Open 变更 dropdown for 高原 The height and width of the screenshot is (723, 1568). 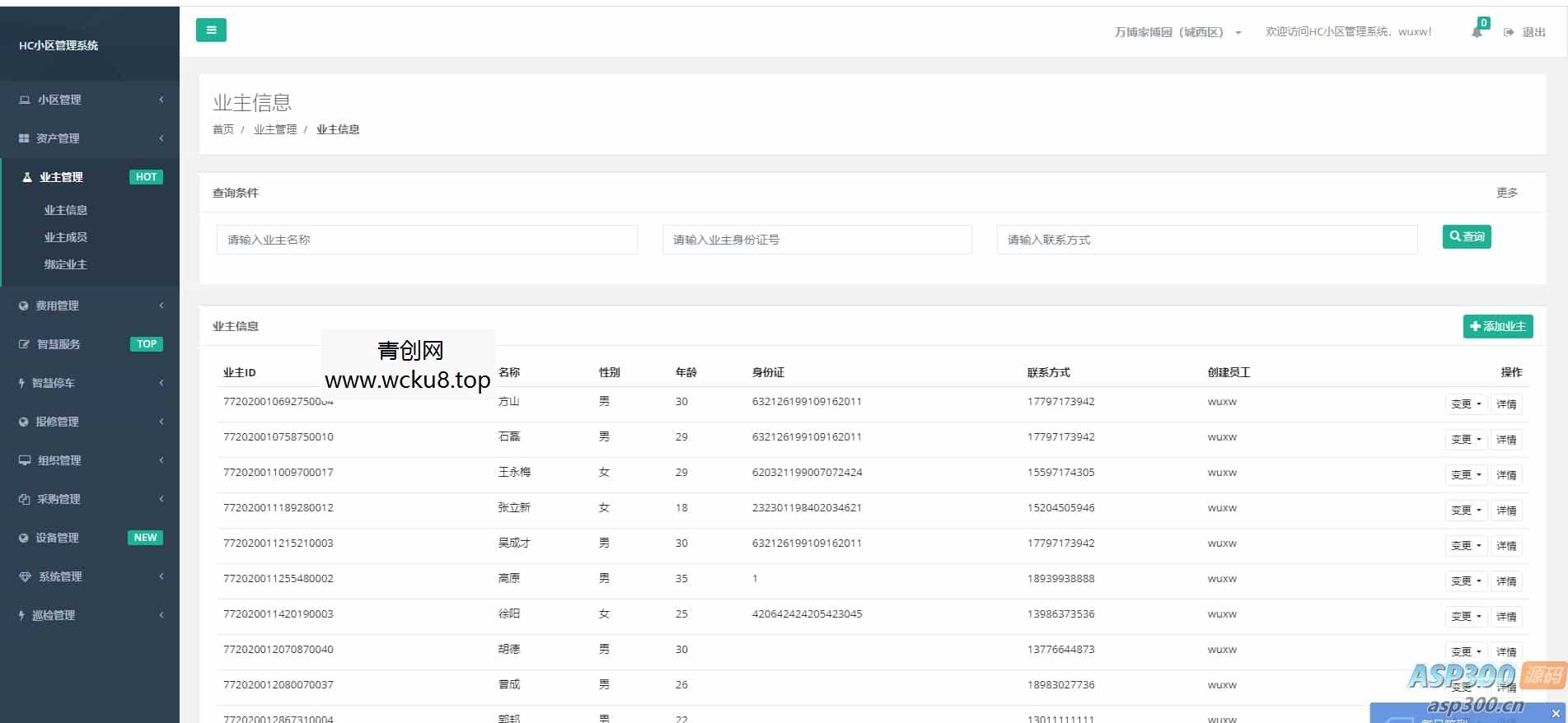1466,581
